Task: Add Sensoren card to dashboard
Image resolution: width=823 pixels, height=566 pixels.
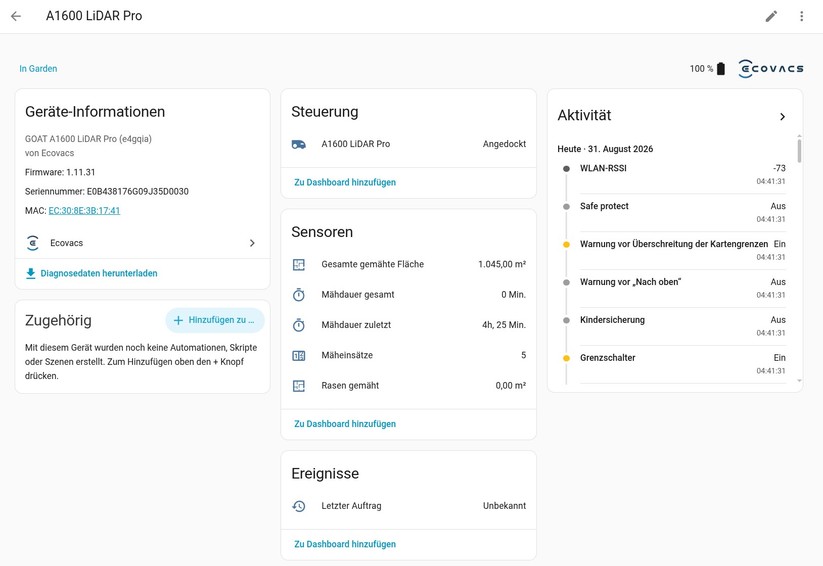Action: [x=345, y=424]
